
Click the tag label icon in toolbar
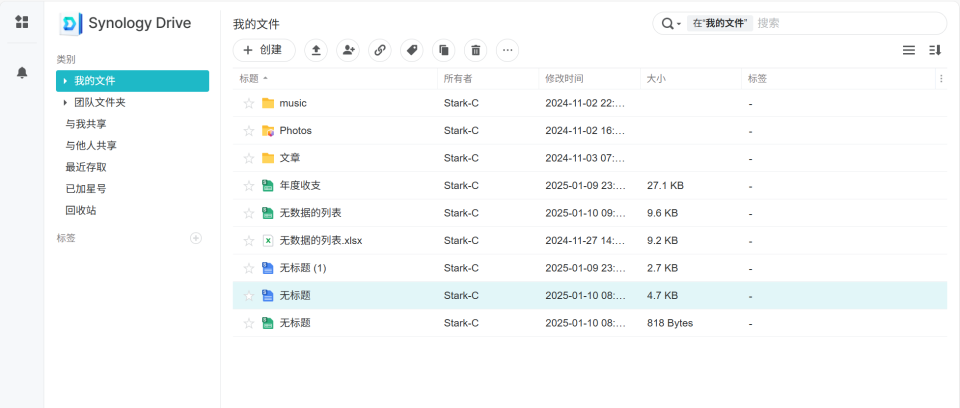click(x=411, y=50)
